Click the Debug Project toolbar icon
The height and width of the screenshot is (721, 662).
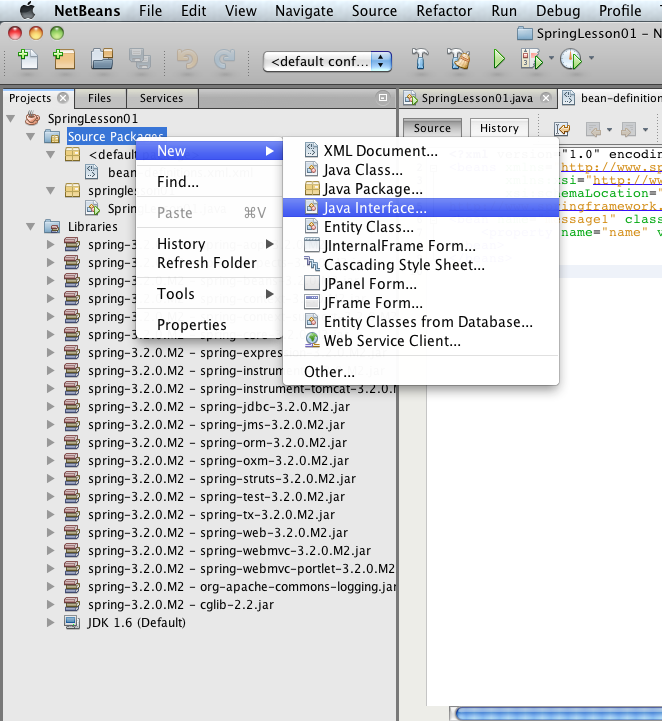point(532,59)
